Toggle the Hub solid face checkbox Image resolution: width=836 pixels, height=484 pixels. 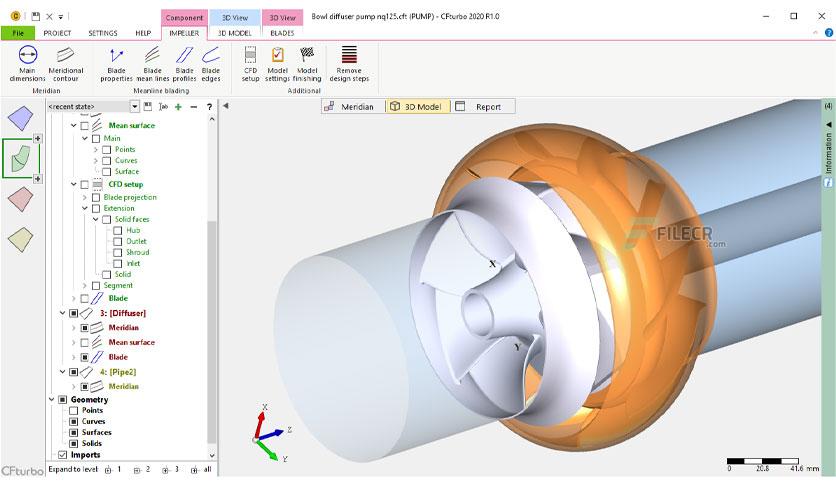pyautogui.click(x=117, y=230)
